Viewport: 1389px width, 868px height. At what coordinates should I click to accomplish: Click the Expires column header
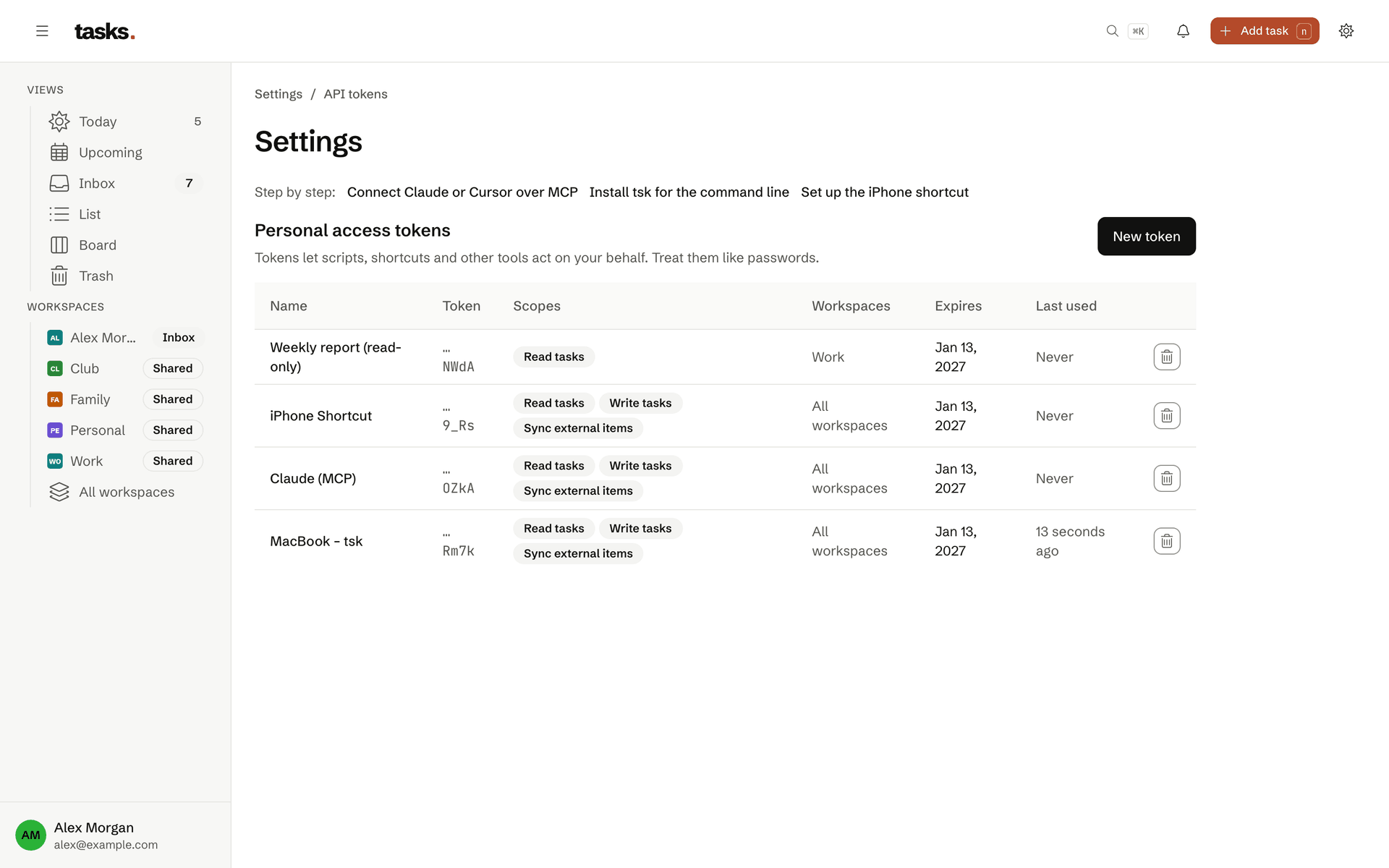958,306
